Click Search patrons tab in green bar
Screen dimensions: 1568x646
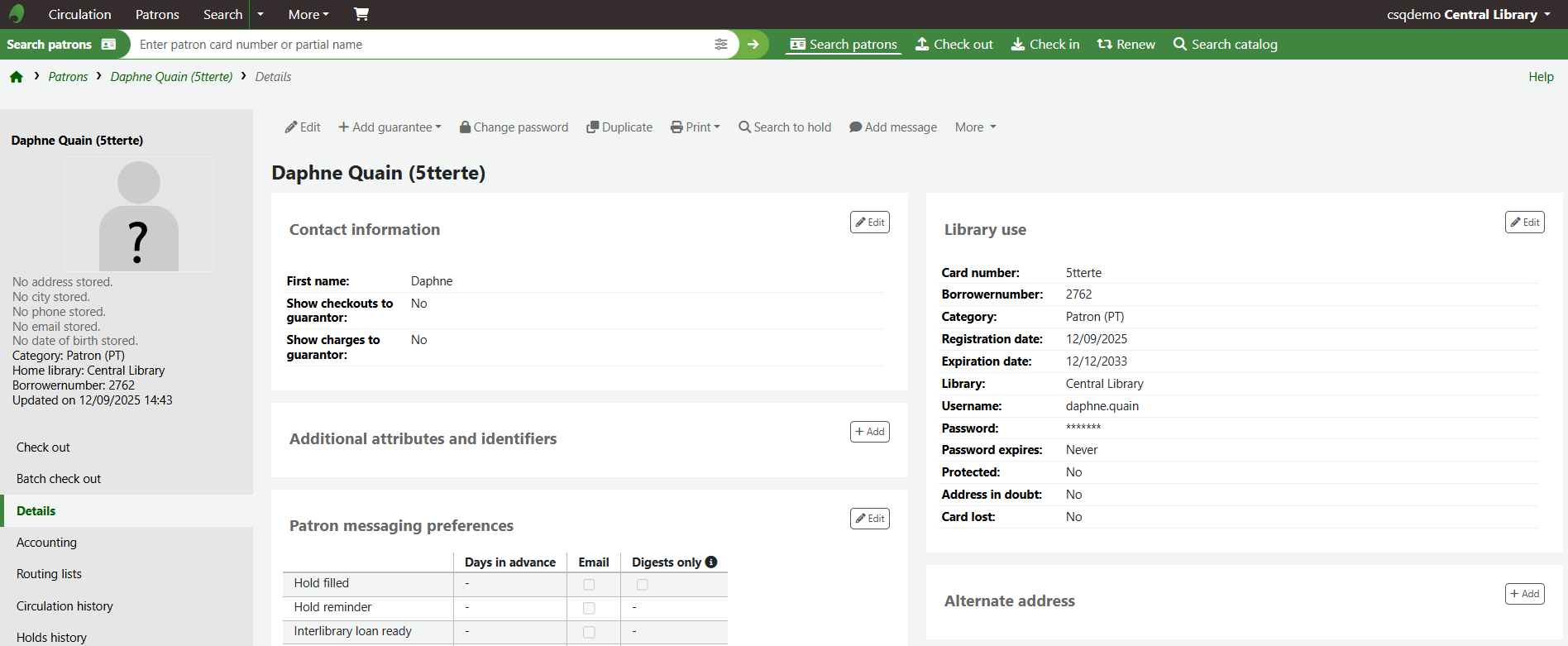click(844, 45)
